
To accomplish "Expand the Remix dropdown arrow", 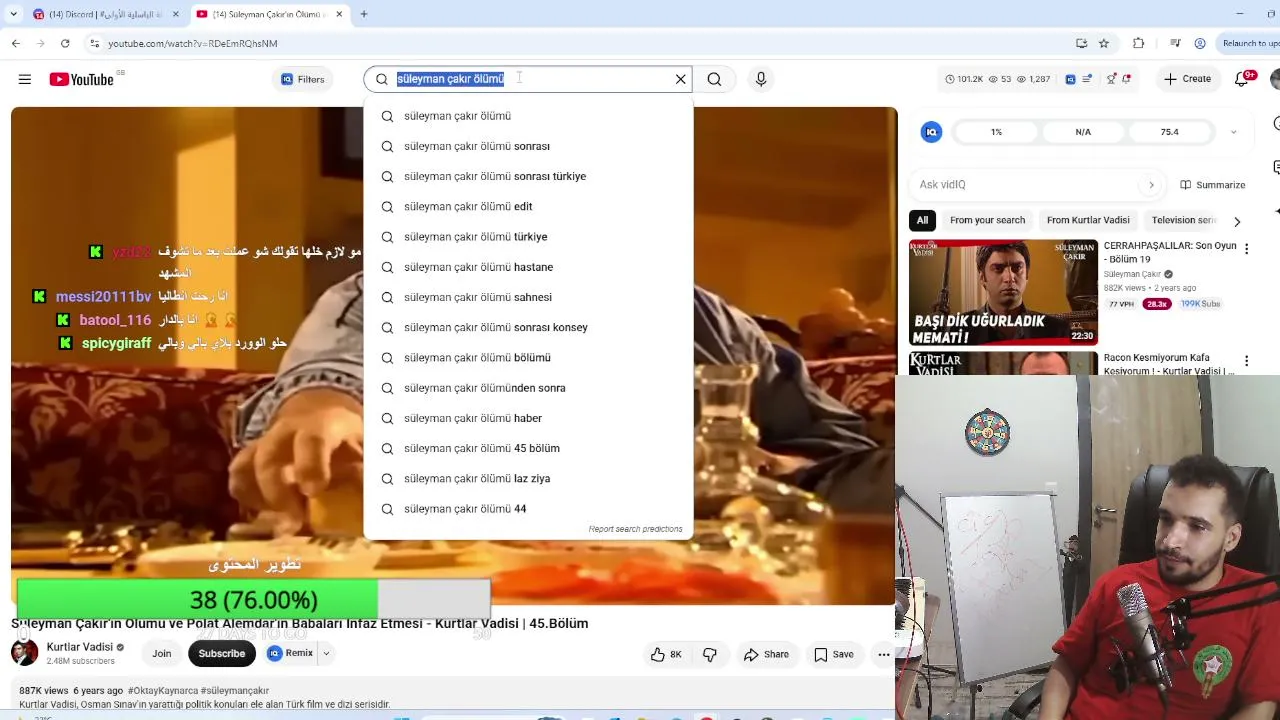I will coord(326,654).
